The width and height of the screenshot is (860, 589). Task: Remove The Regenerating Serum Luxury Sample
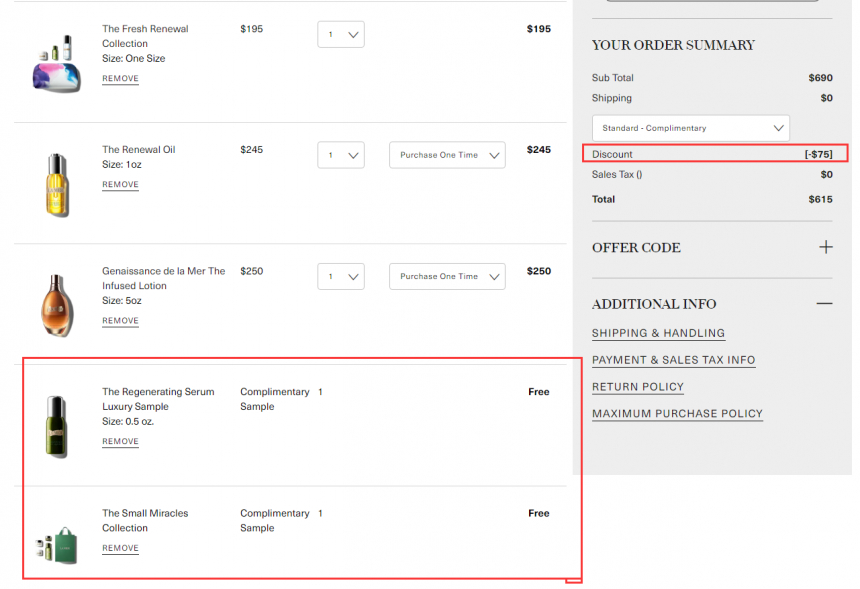(120, 441)
